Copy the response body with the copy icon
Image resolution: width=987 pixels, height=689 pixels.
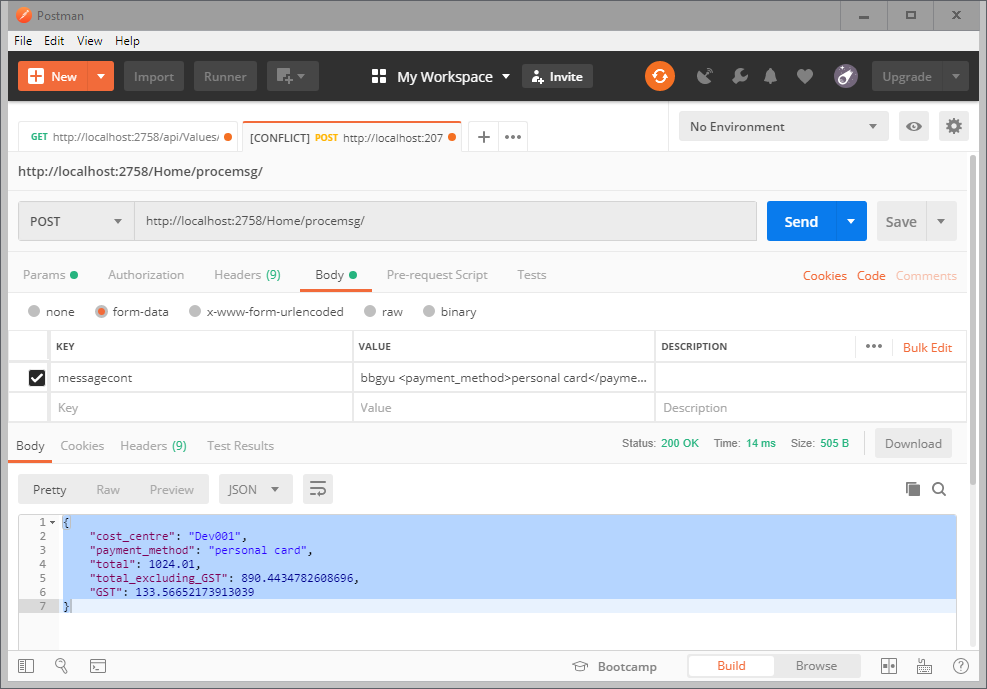(911, 489)
